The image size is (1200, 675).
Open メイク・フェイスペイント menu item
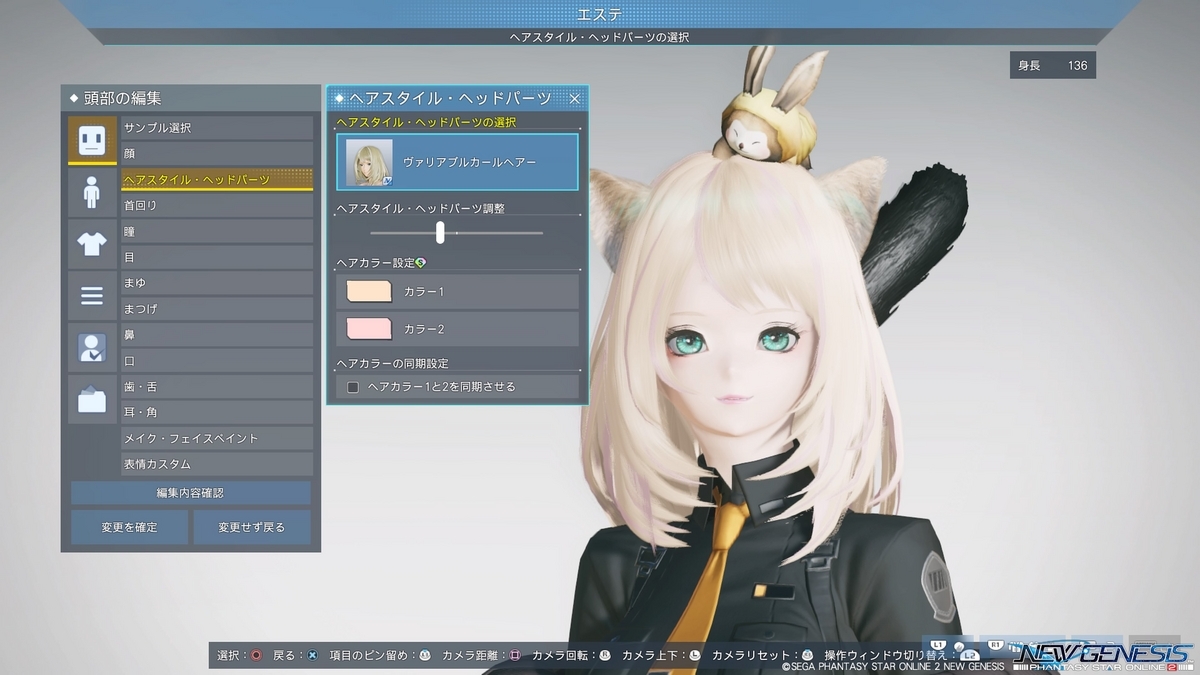click(217, 439)
